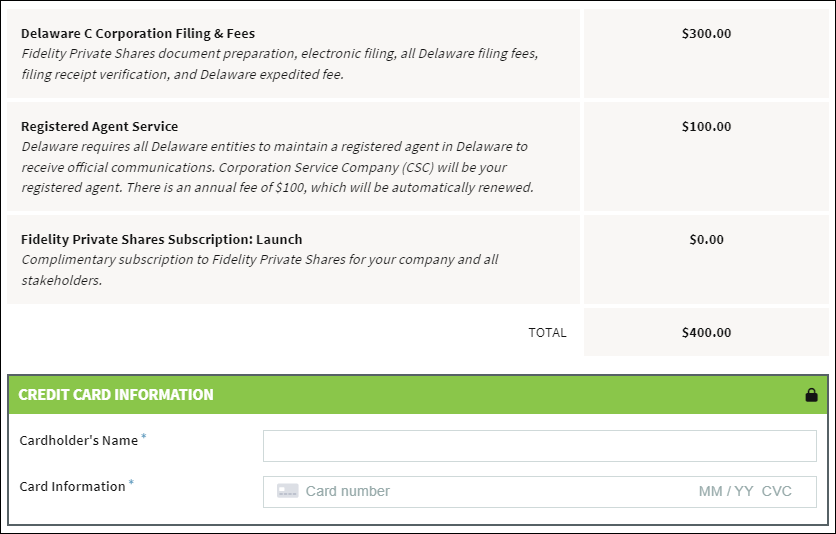The image size is (836, 534).
Task: Click the MM / YY expiry placeholder
Action: click(x=726, y=491)
